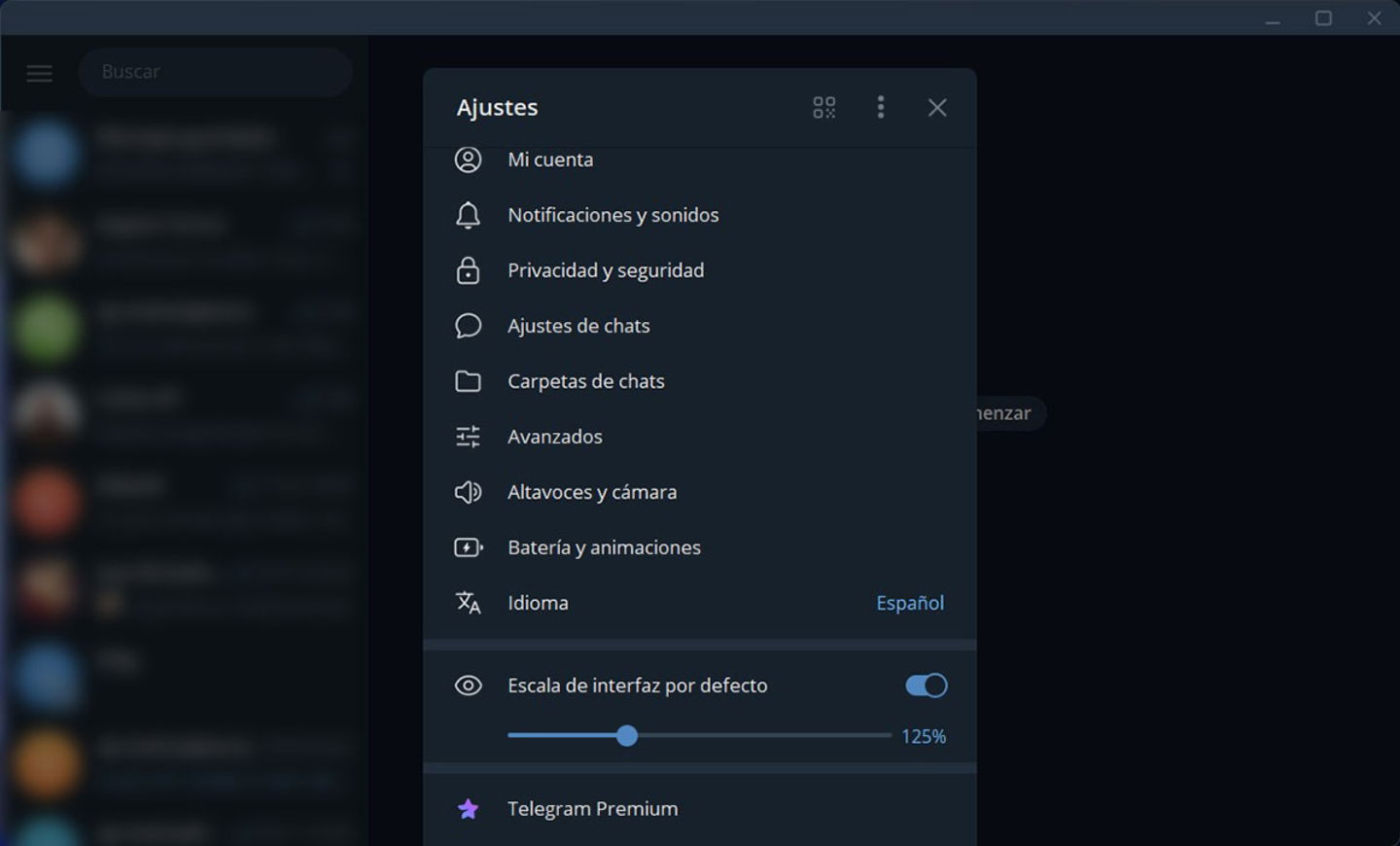The height and width of the screenshot is (846, 1400).
Task: Open Notificaciones y sonidos
Action: click(x=700, y=215)
